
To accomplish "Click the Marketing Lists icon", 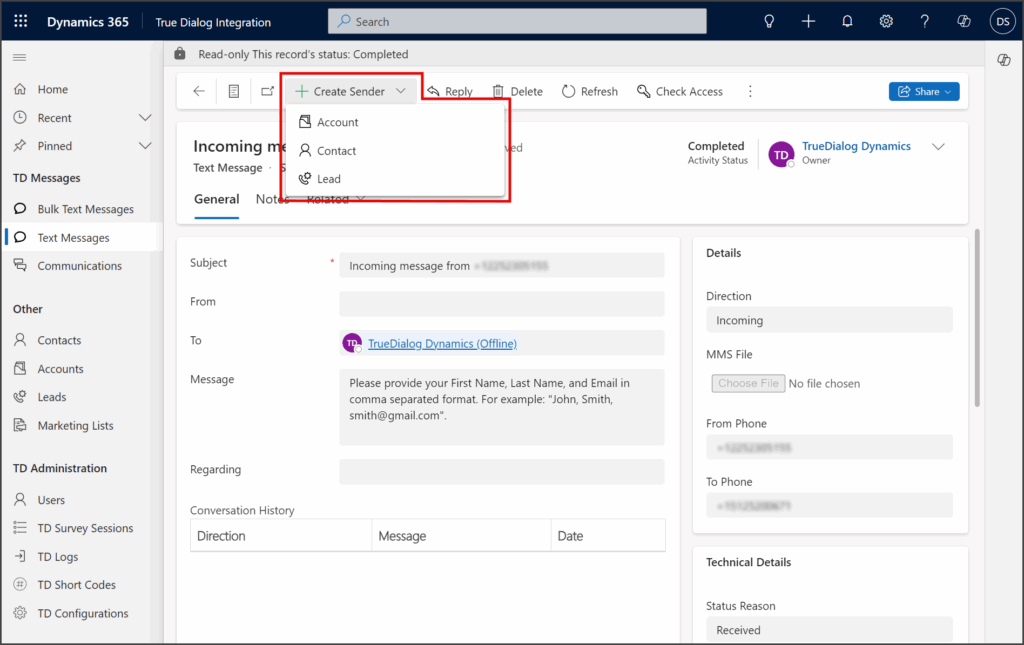I will 20,425.
